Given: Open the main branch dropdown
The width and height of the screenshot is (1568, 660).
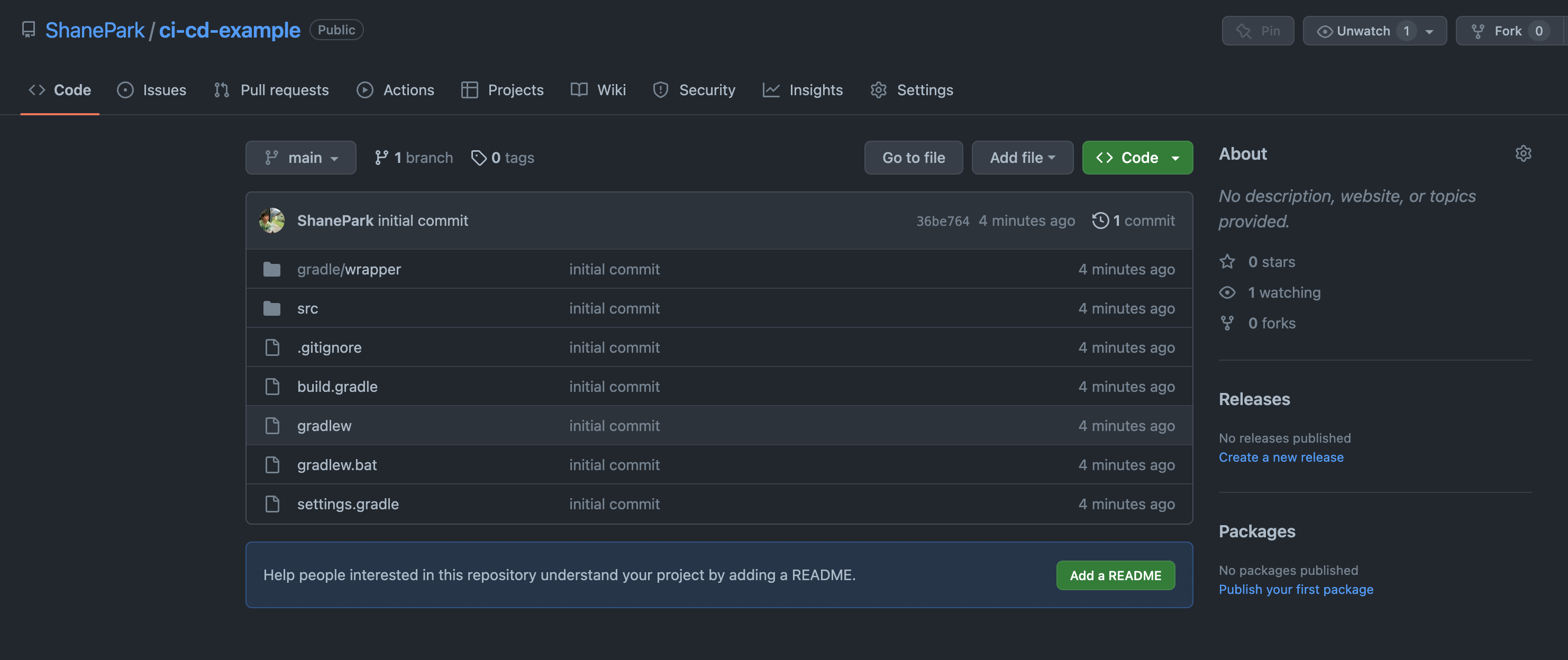Looking at the screenshot, I should coord(300,158).
